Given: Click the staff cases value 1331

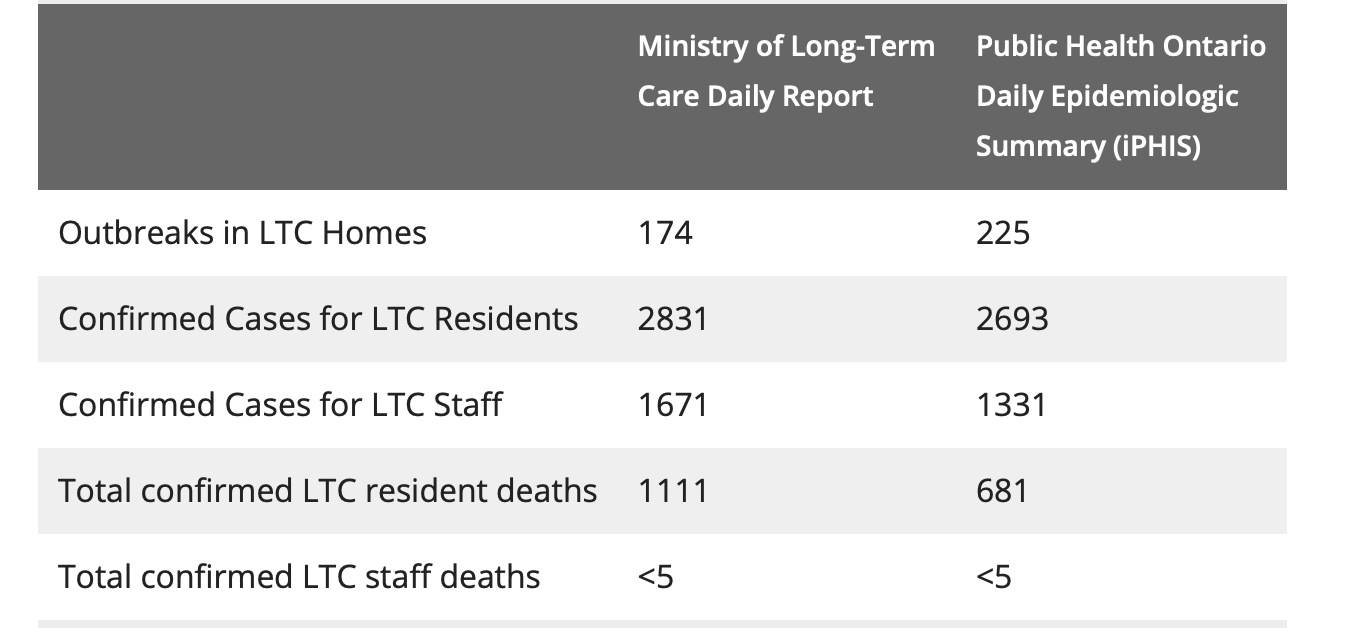Looking at the screenshot, I should (x=1011, y=405).
